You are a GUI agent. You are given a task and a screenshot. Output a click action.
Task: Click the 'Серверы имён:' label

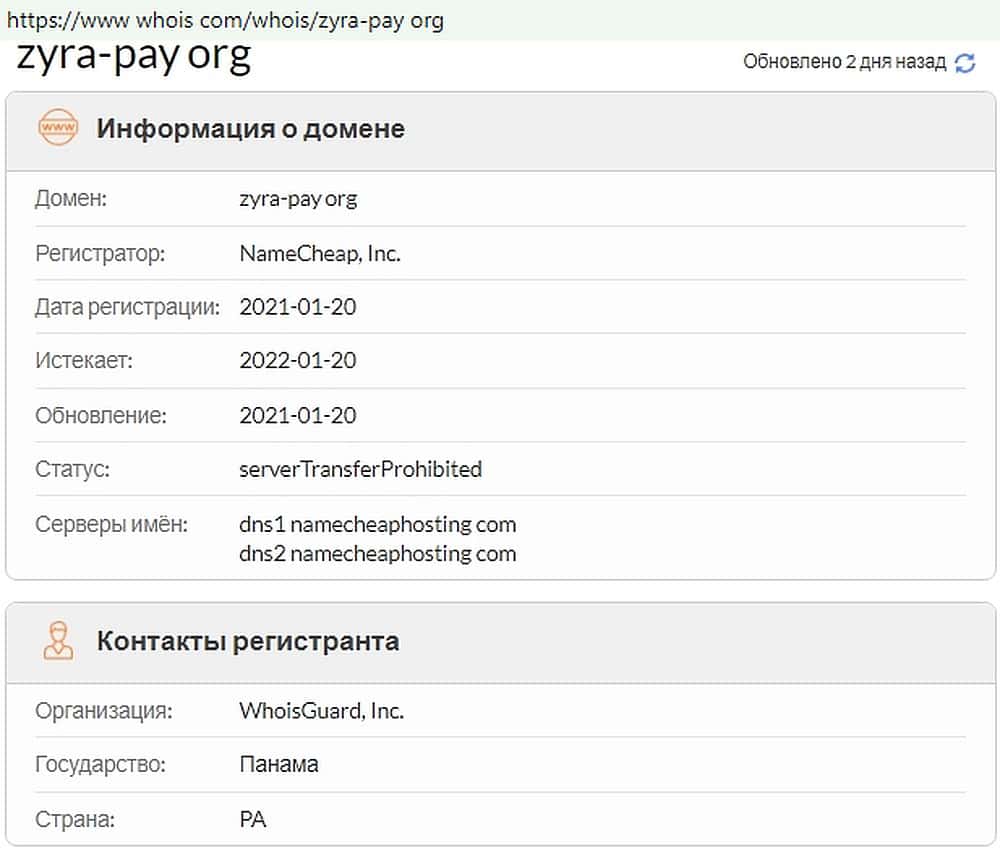[111, 524]
